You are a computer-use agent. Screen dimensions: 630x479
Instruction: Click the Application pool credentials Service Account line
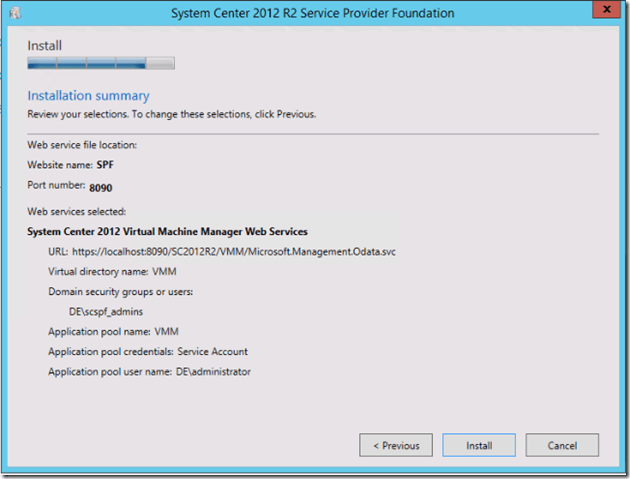point(147,352)
